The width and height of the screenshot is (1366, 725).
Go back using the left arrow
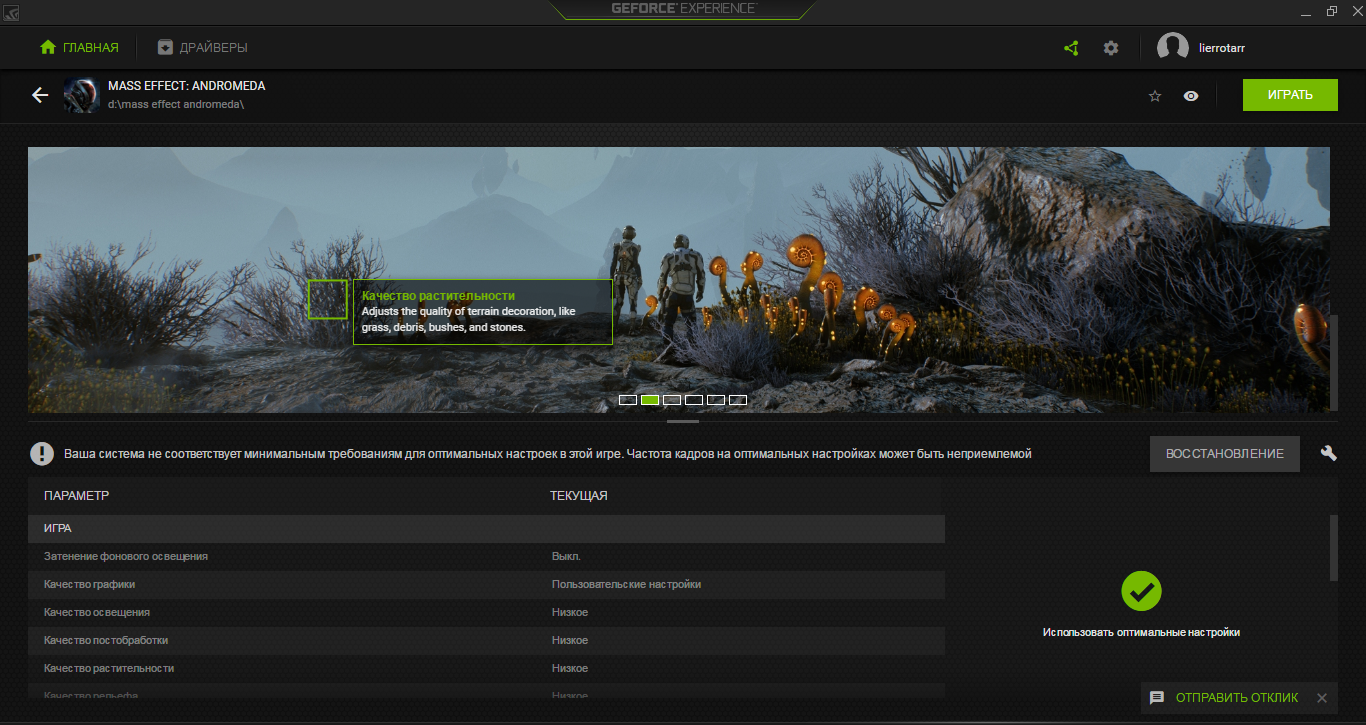pos(40,95)
